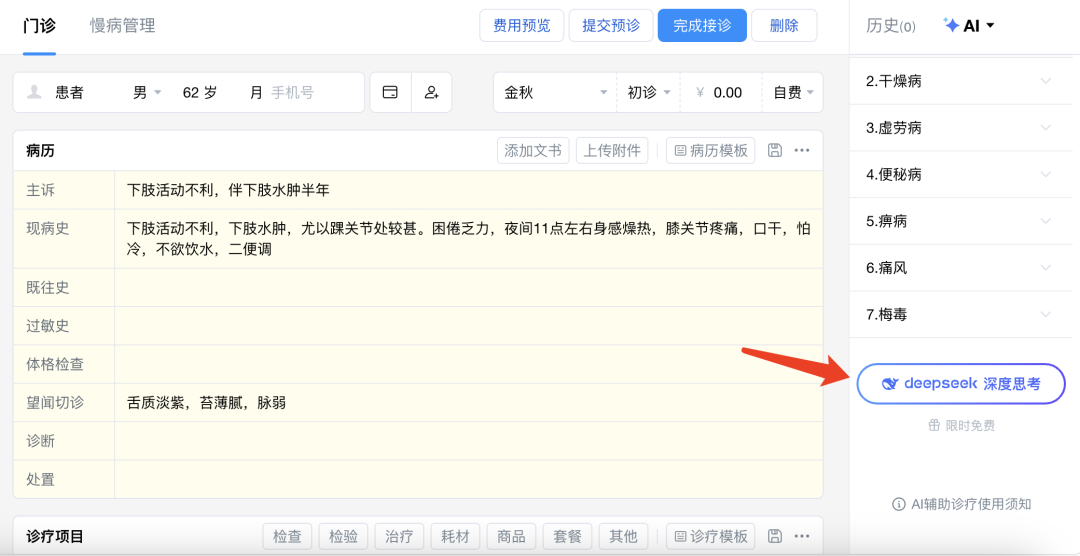1080x556 pixels.
Task: Click save icon in 诊疗项目 section
Action: coord(774,536)
